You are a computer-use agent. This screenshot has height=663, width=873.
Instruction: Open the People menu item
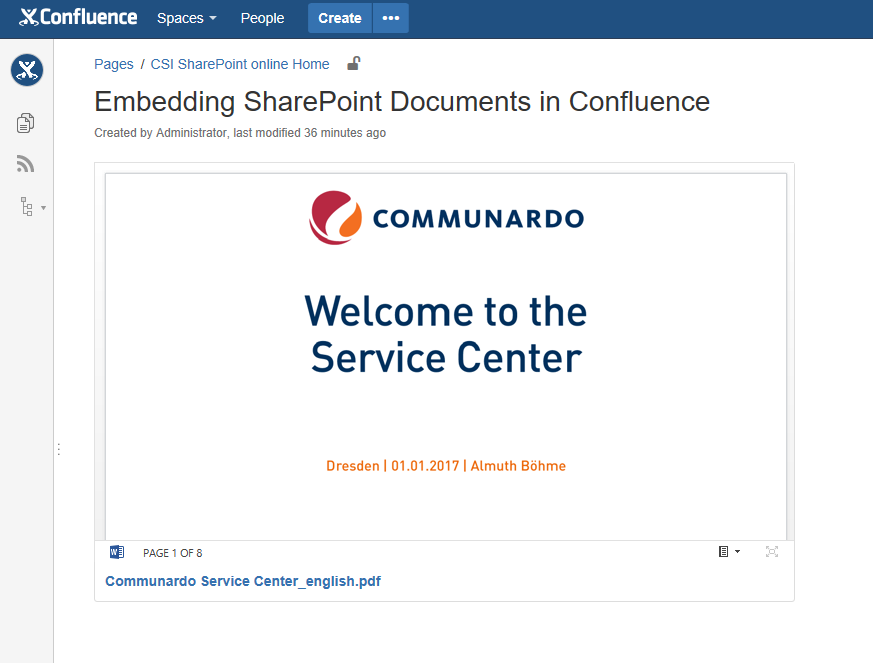pos(262,18)
